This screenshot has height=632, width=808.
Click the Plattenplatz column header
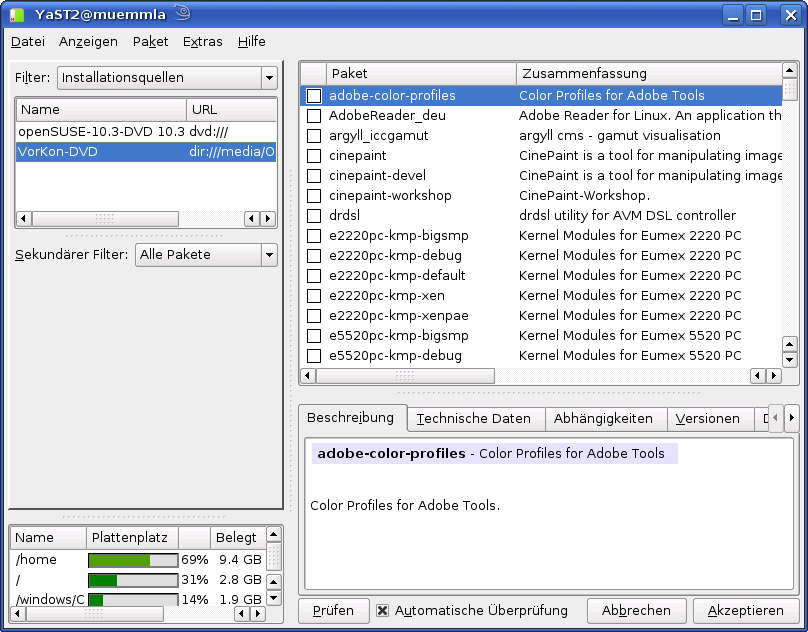[x=132, y=538]
